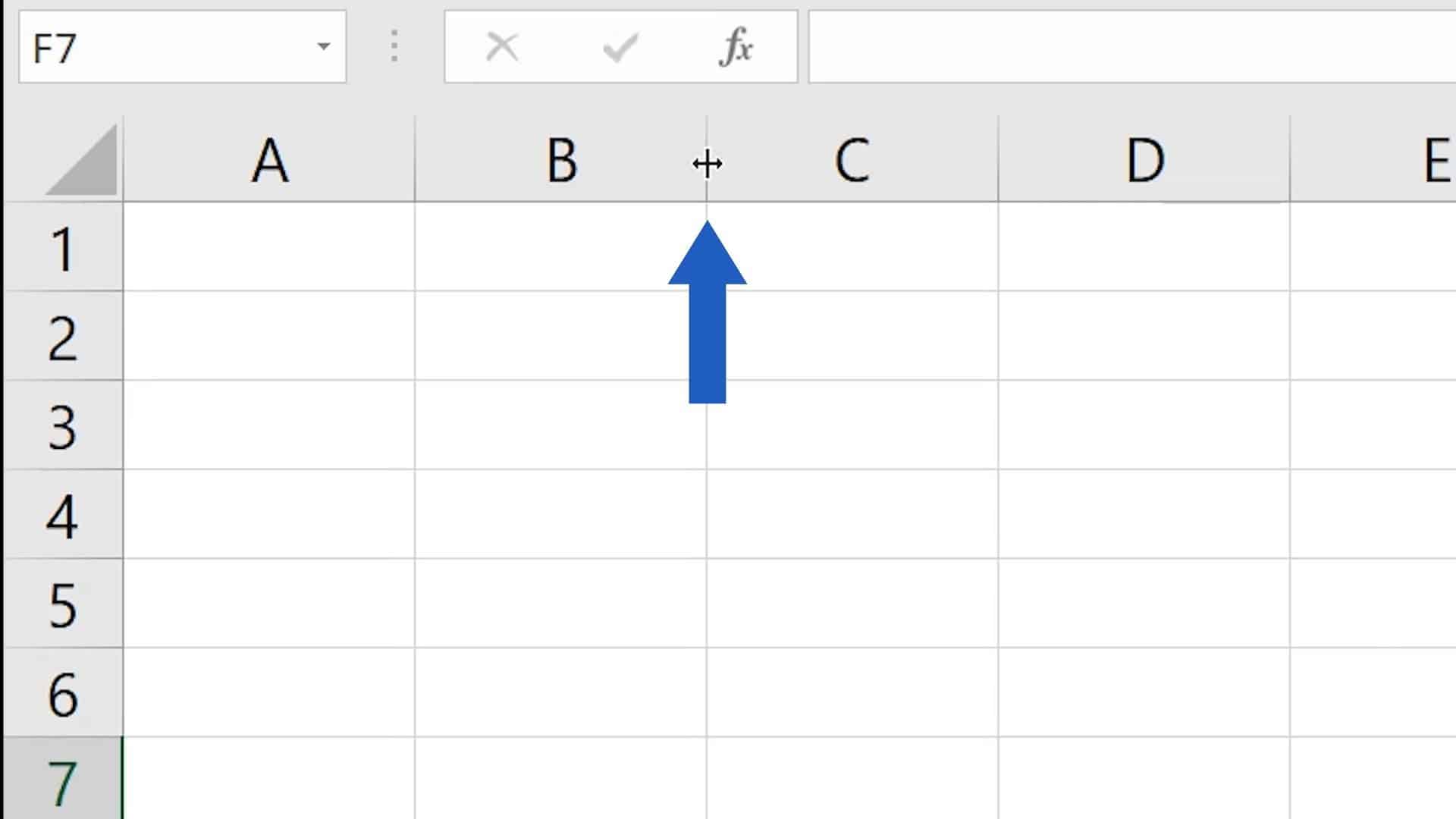Click the three-dot separator icon near Name Box
1456x819 pixels.
point(394,47)
